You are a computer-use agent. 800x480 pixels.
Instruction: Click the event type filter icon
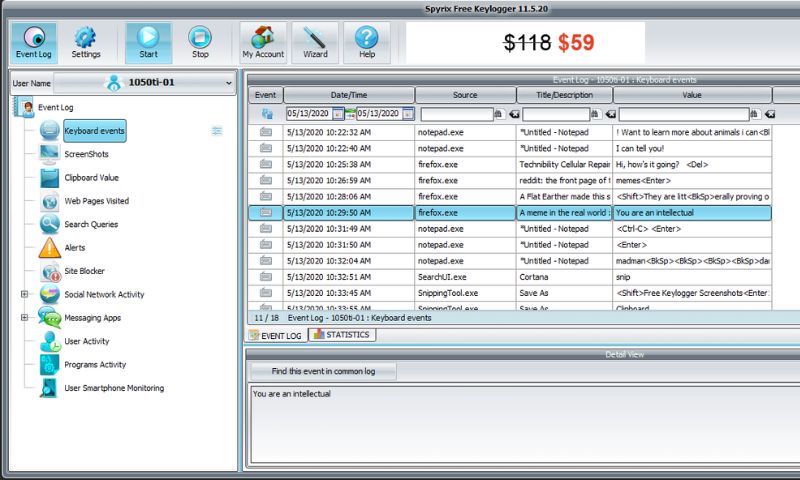pos(267,114)
